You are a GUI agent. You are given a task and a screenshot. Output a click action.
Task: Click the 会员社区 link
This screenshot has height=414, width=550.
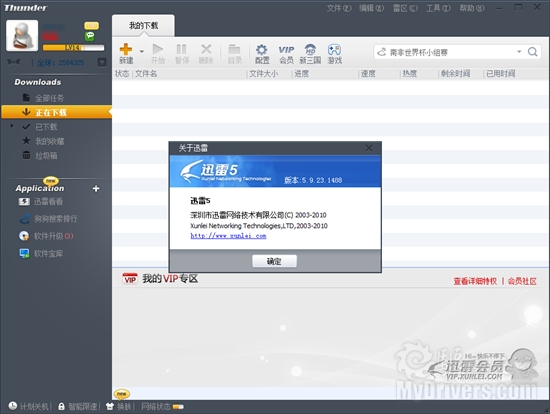522,281
